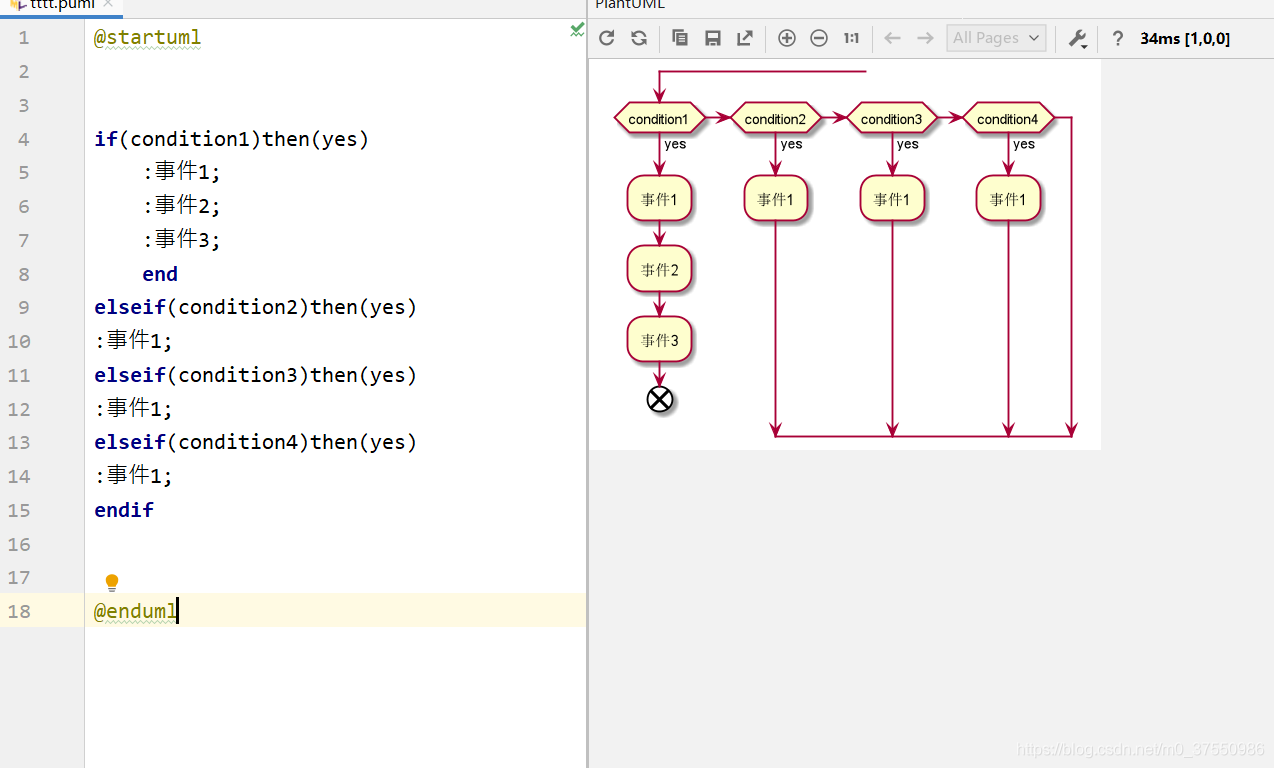Image resolution: width=1274 pixels, height=768 pixels.
Task: Save the diagram using the disk icon
Action: coord(713,38)
